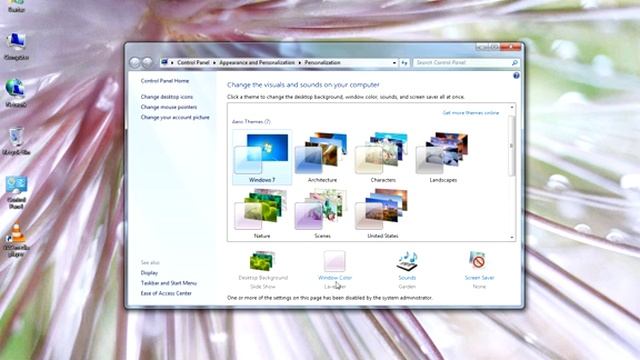Image resolution: width=640 pixels, height=360 pixels.
Task: Pick the Nature theme
Action: click(262, 213)
